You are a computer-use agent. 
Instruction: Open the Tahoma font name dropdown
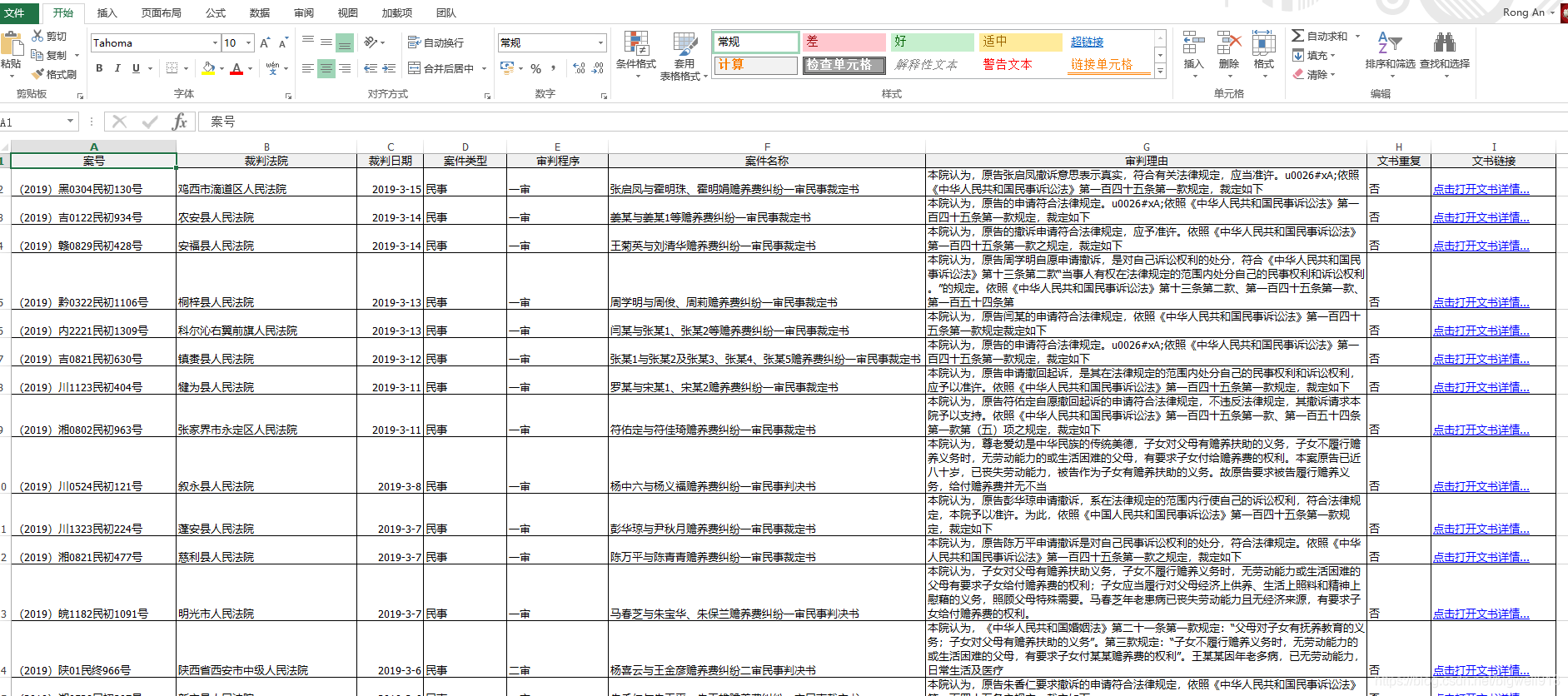pos(215,42)
